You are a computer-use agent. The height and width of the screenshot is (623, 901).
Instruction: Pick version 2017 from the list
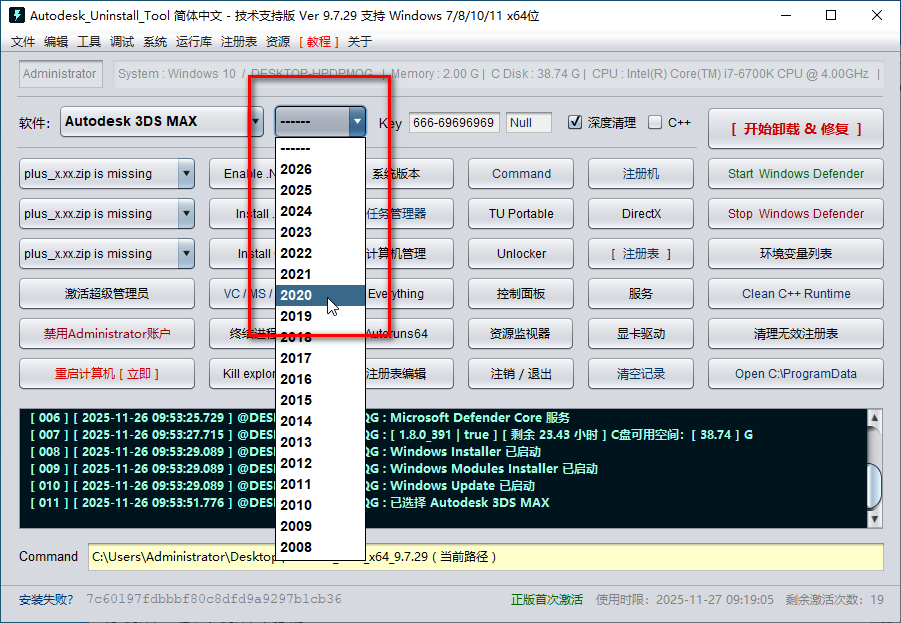[x=320, y=358]
